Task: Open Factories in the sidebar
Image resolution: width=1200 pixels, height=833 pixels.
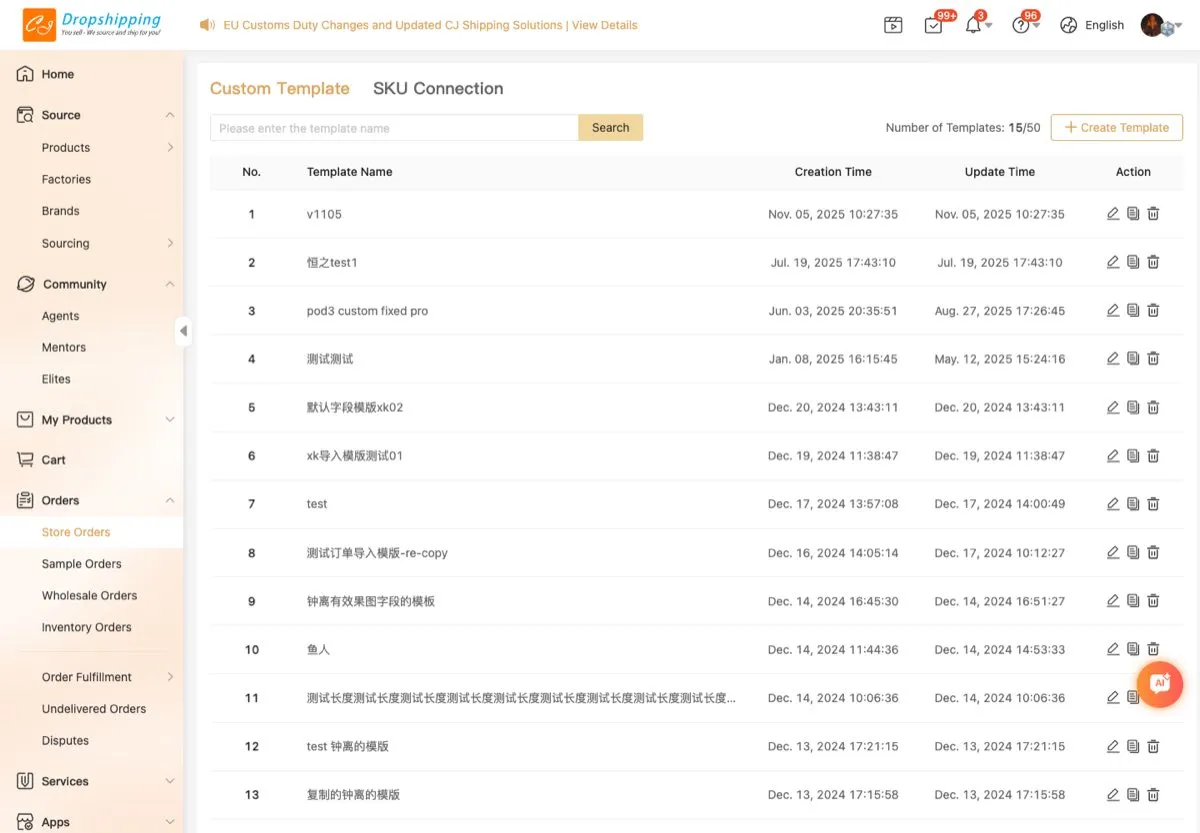Action: (66, 179)
